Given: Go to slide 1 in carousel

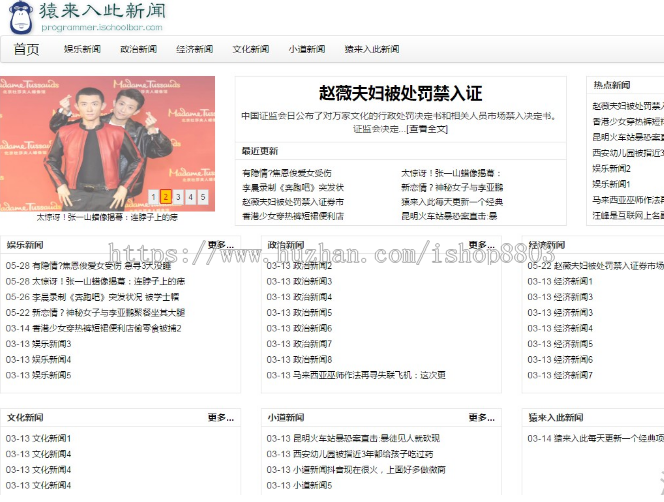Looking at the screenshot, I should click(153, 197).
